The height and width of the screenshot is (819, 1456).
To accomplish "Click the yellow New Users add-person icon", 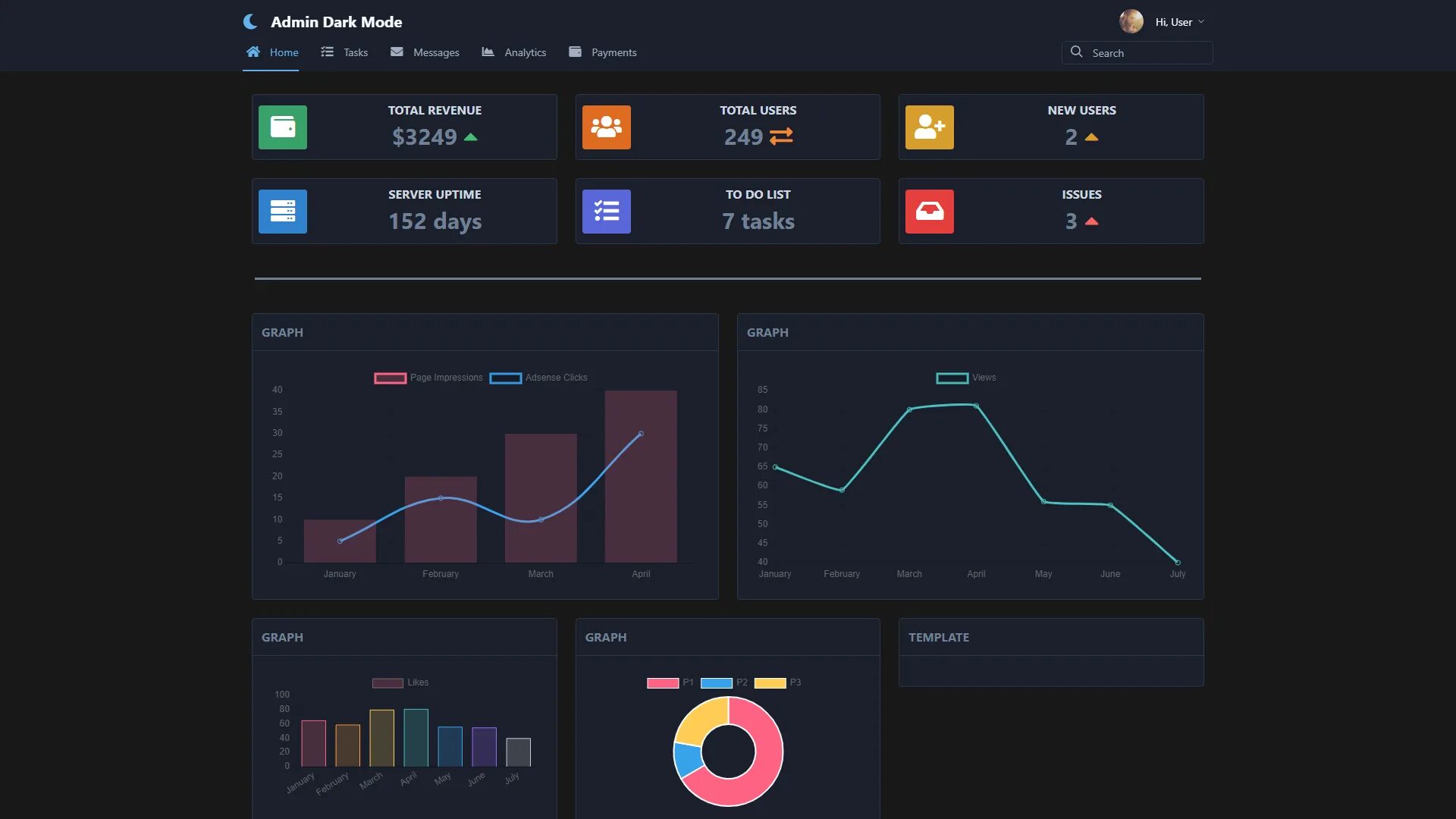I will (x=929, y=127).
